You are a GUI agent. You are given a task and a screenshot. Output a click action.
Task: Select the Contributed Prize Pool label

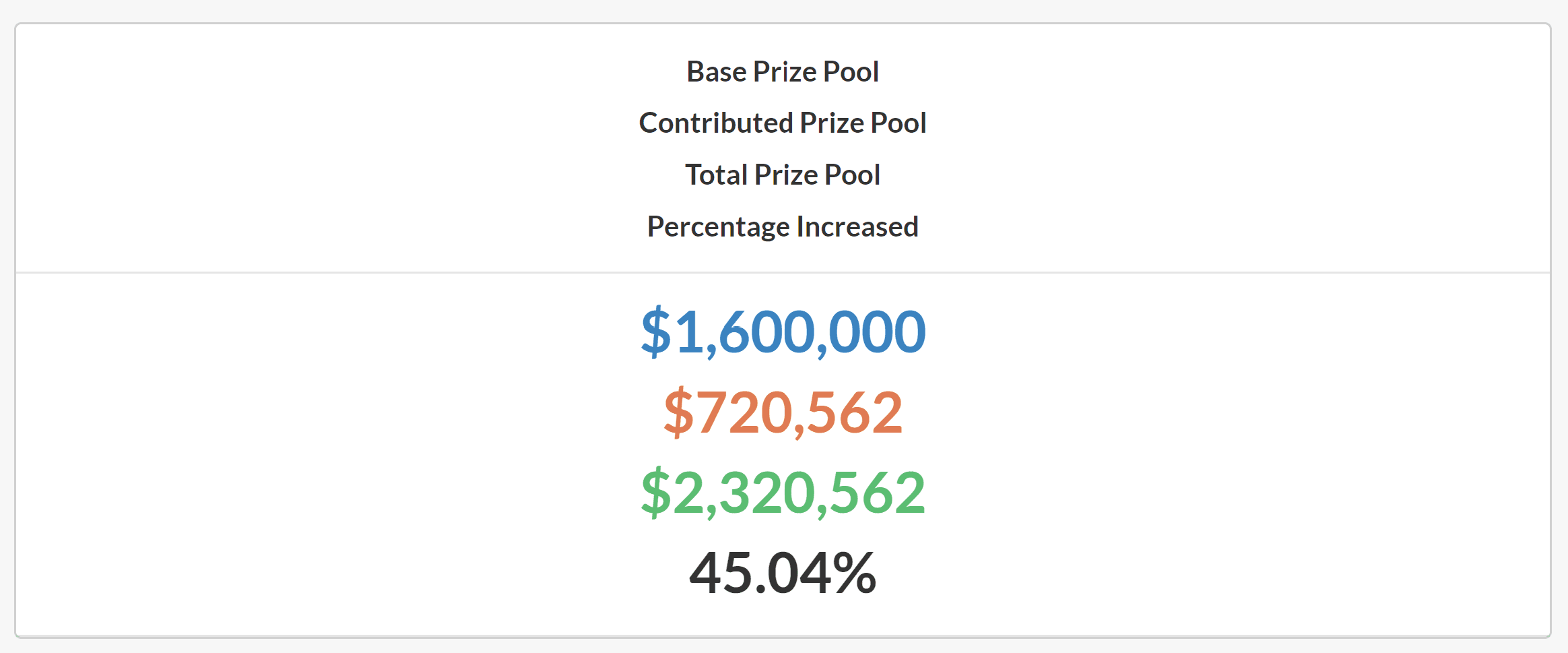point(783,123)
